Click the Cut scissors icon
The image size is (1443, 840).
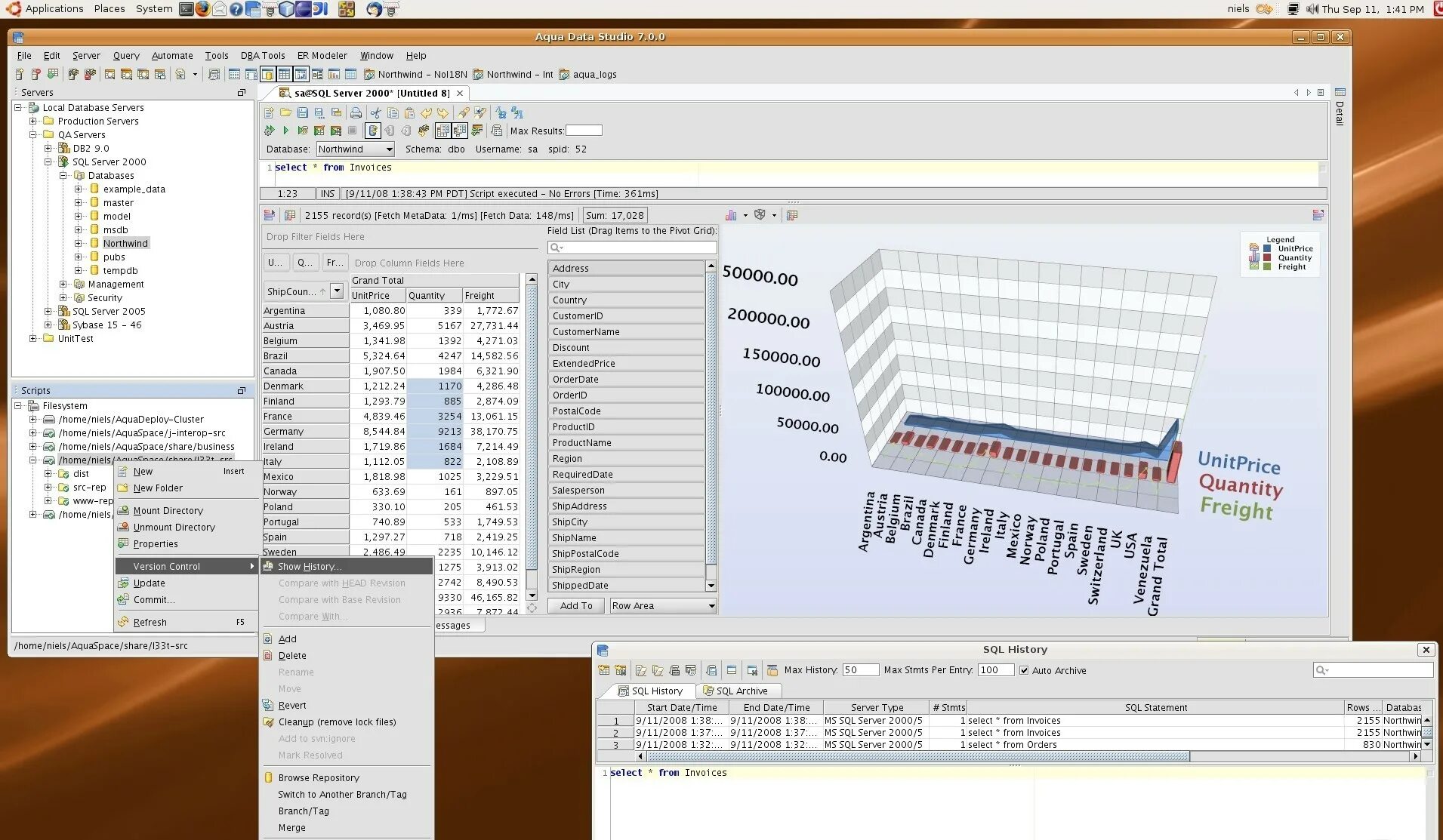tap(375, 112)
